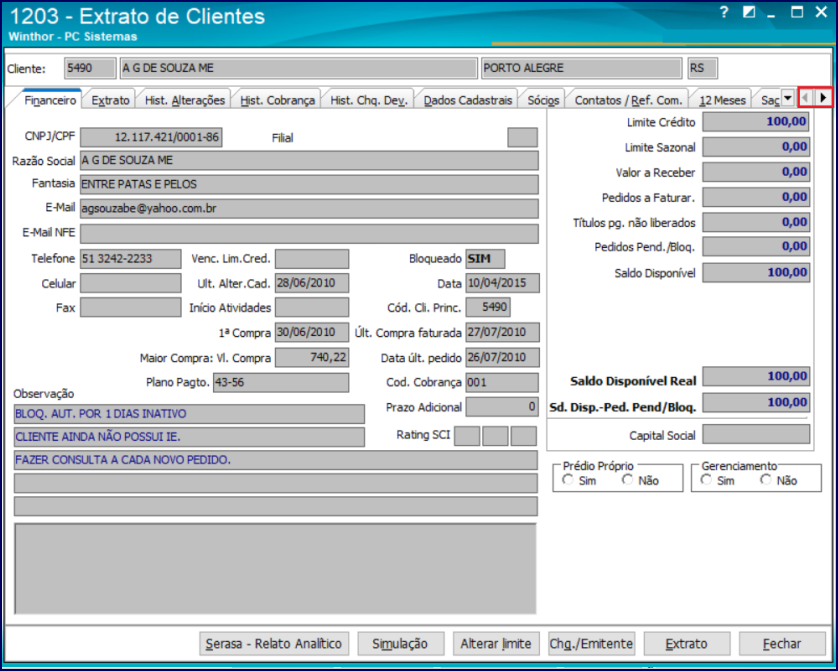This screenshot has height=671, width=838.
Task: Click the Razão Social field
Action: (309, 160)
